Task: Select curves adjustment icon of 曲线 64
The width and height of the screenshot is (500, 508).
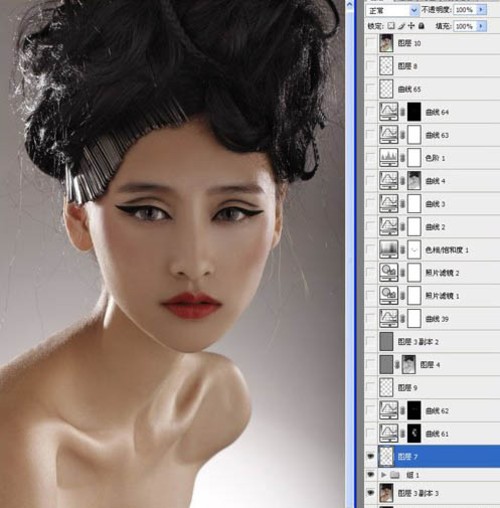Action: 389,112
